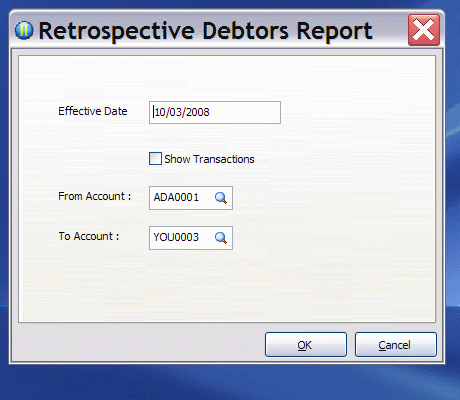
Task: Click the Effective Date label
Action: tap(93, 111)
